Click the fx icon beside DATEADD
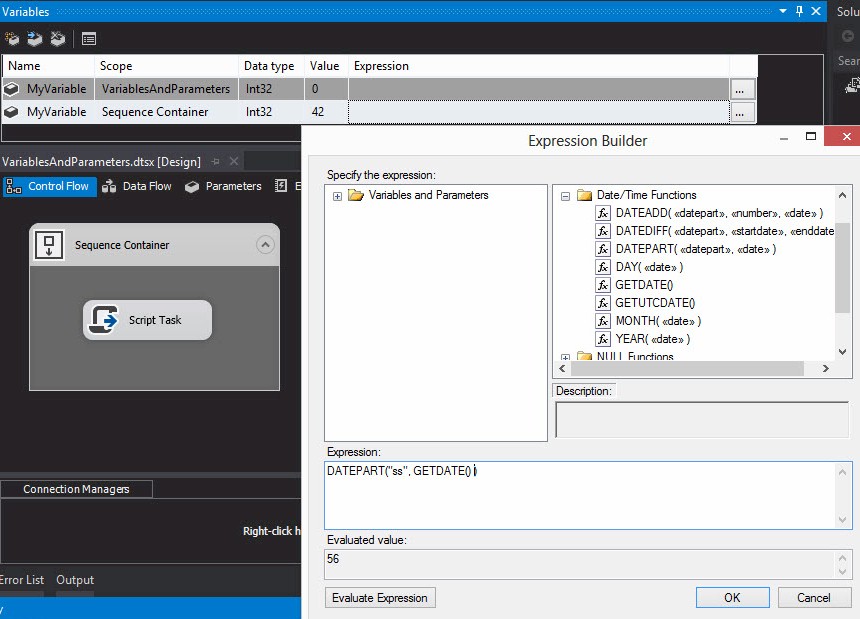This screenshot has width=860, height=619. (x=603, y=213)
